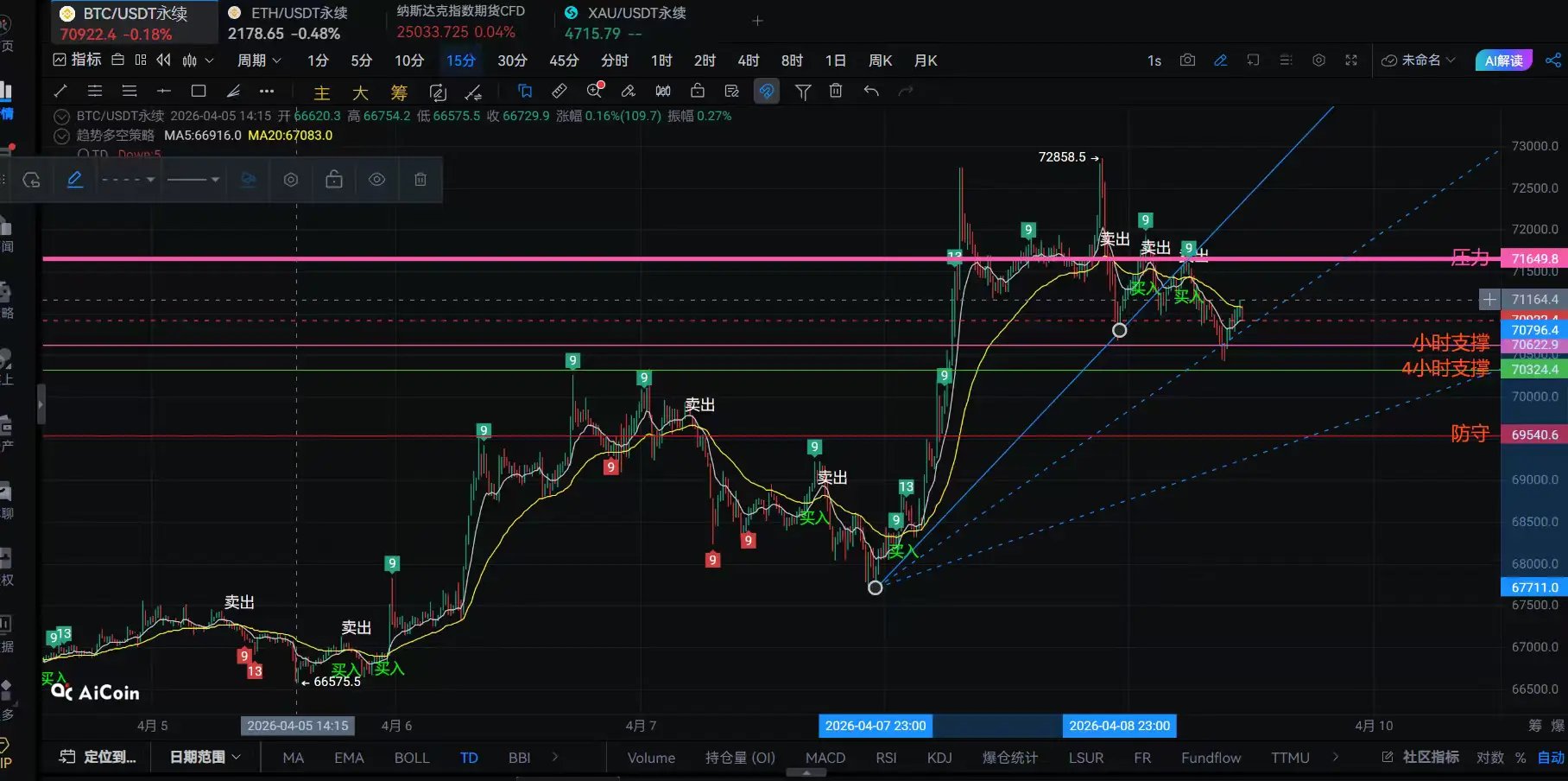Screen dimensions: 1568x781
Task: Enable the MACD sub-indicator
Action: point(825,758)
